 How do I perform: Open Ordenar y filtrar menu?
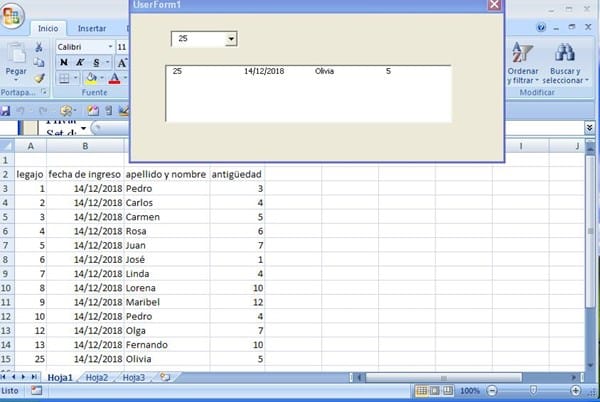[523, 63]
